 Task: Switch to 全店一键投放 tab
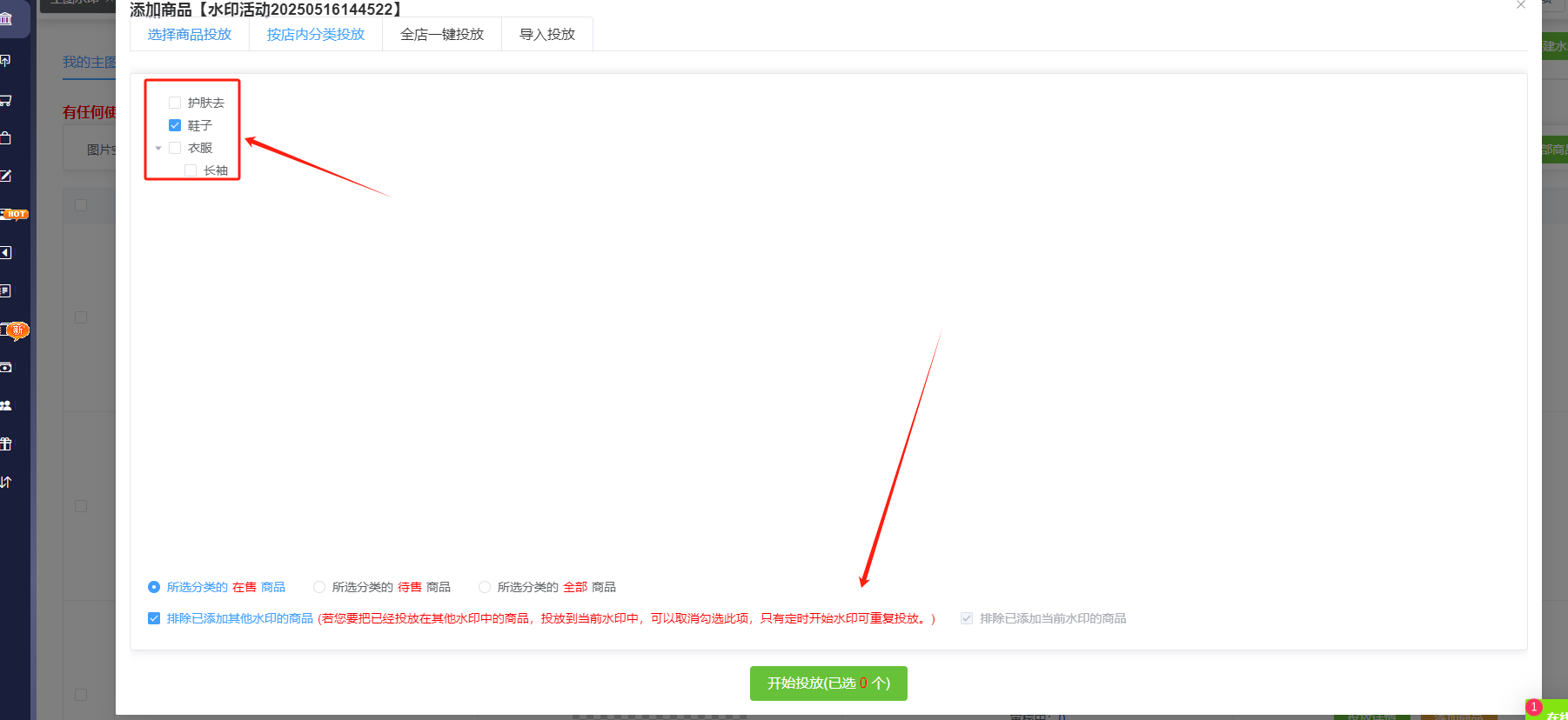442,35
